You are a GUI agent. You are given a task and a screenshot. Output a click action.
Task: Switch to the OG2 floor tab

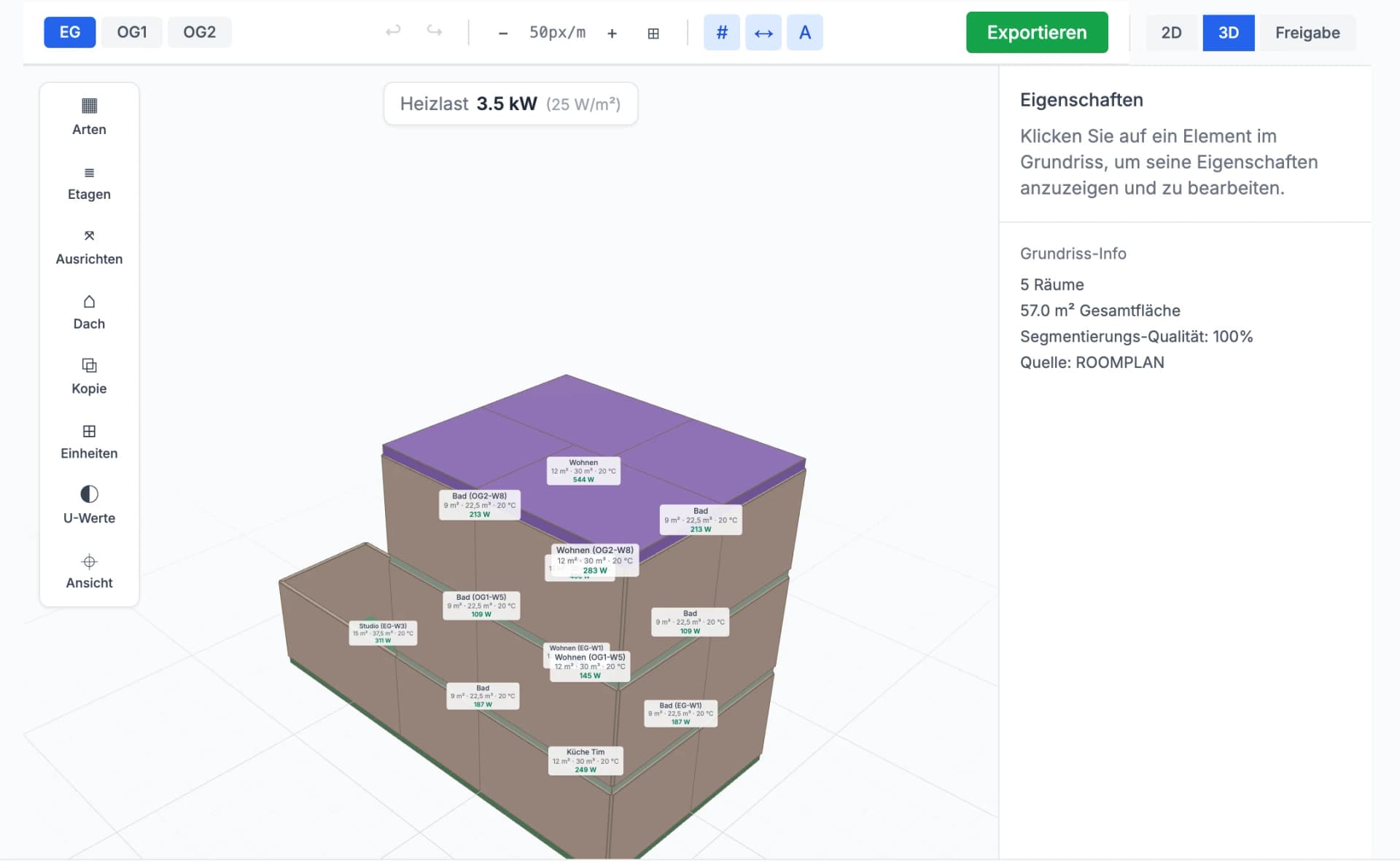199,32
